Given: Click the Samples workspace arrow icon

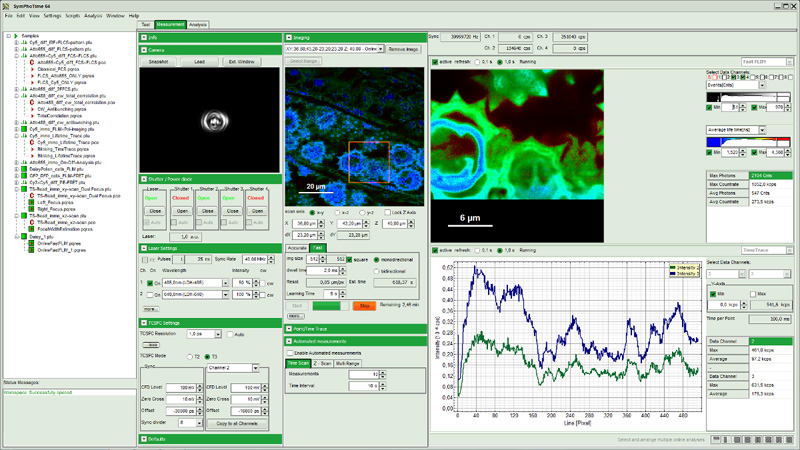Looking at the screenshot, I should (16, 36).
